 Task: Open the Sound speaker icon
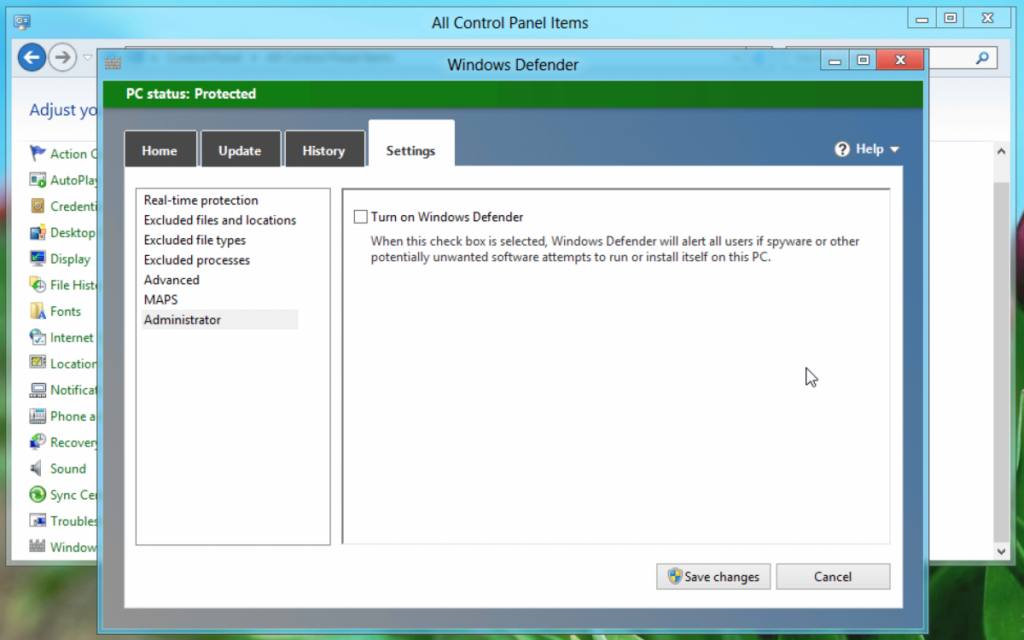[x=38, y=468]
